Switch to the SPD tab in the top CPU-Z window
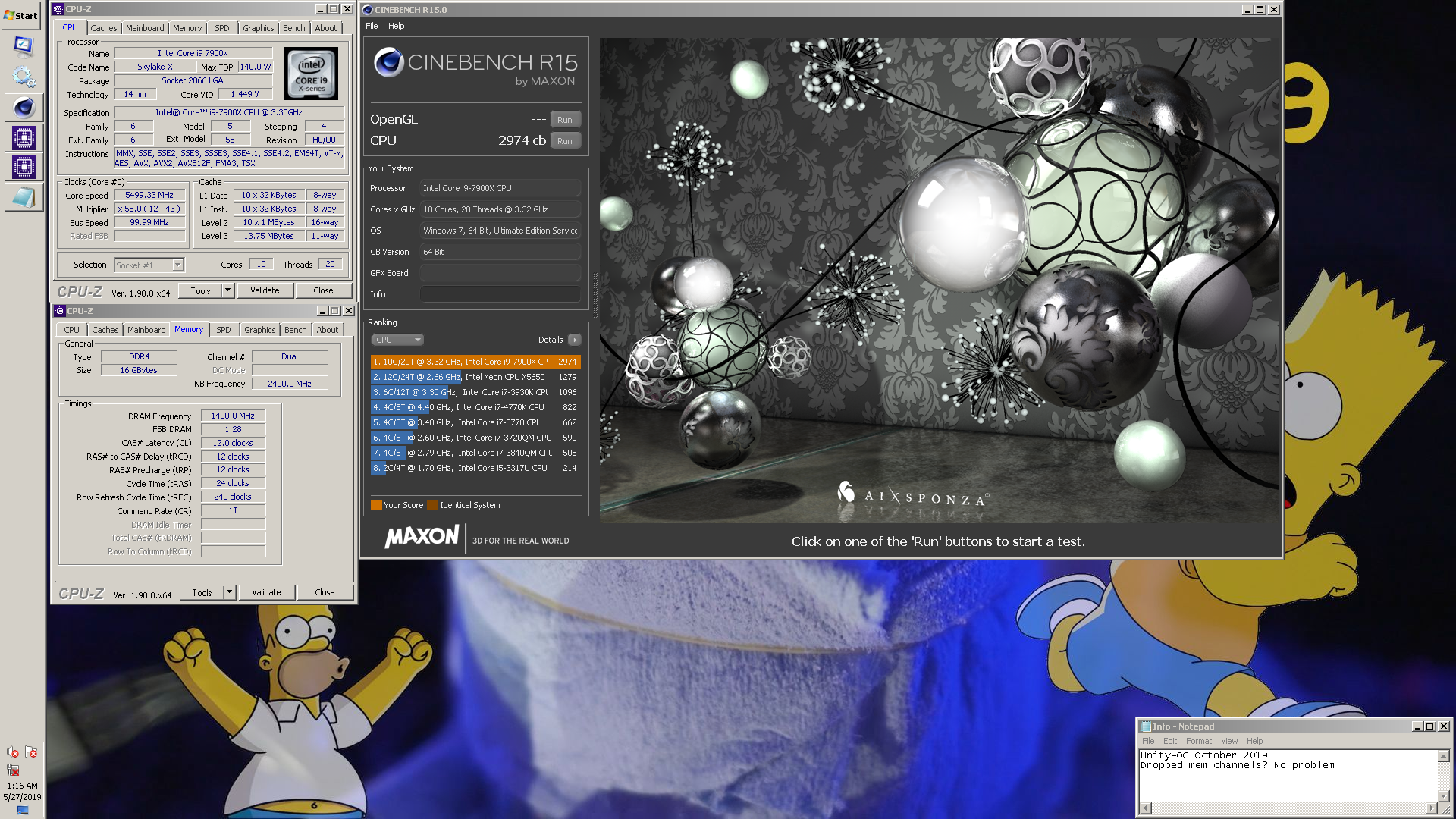Screen dimensions: 1456x819 pyautogui.click(x=221, y=28)
